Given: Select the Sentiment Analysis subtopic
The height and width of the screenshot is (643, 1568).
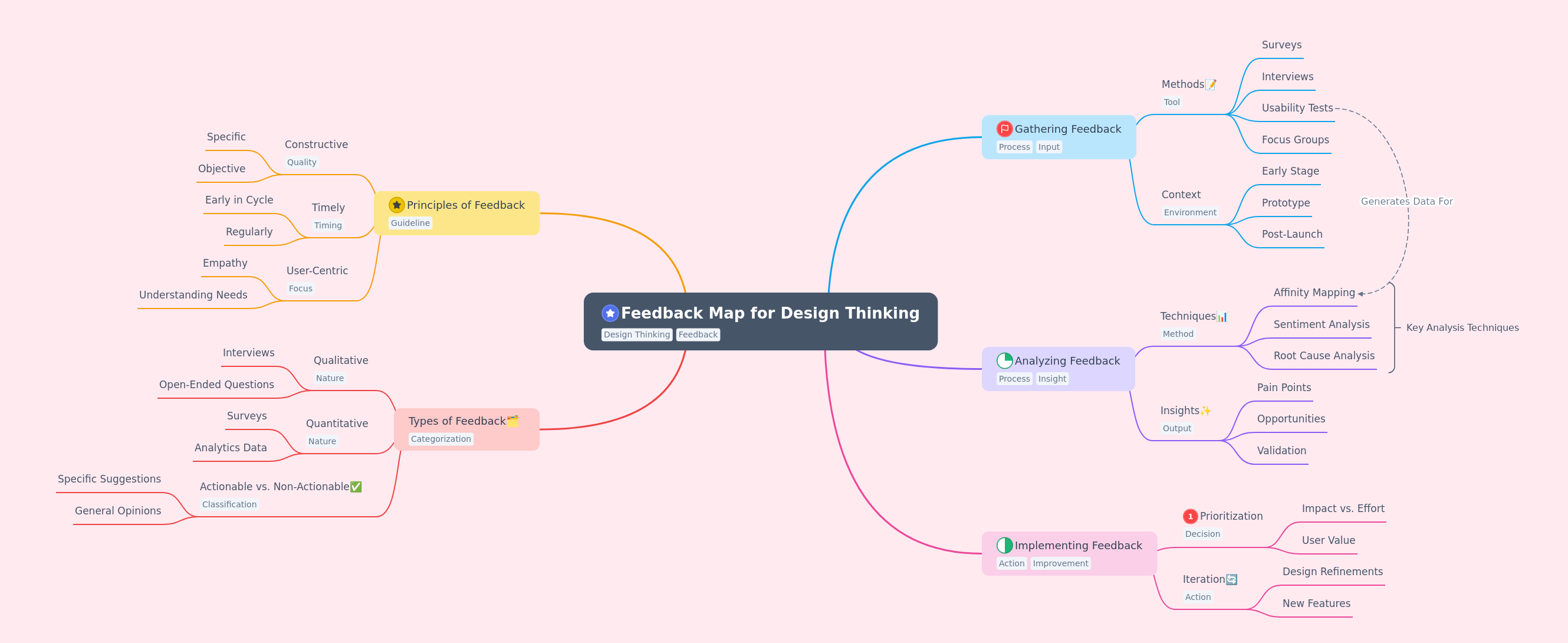Looking at the screenshot, I should (1321, 324).
